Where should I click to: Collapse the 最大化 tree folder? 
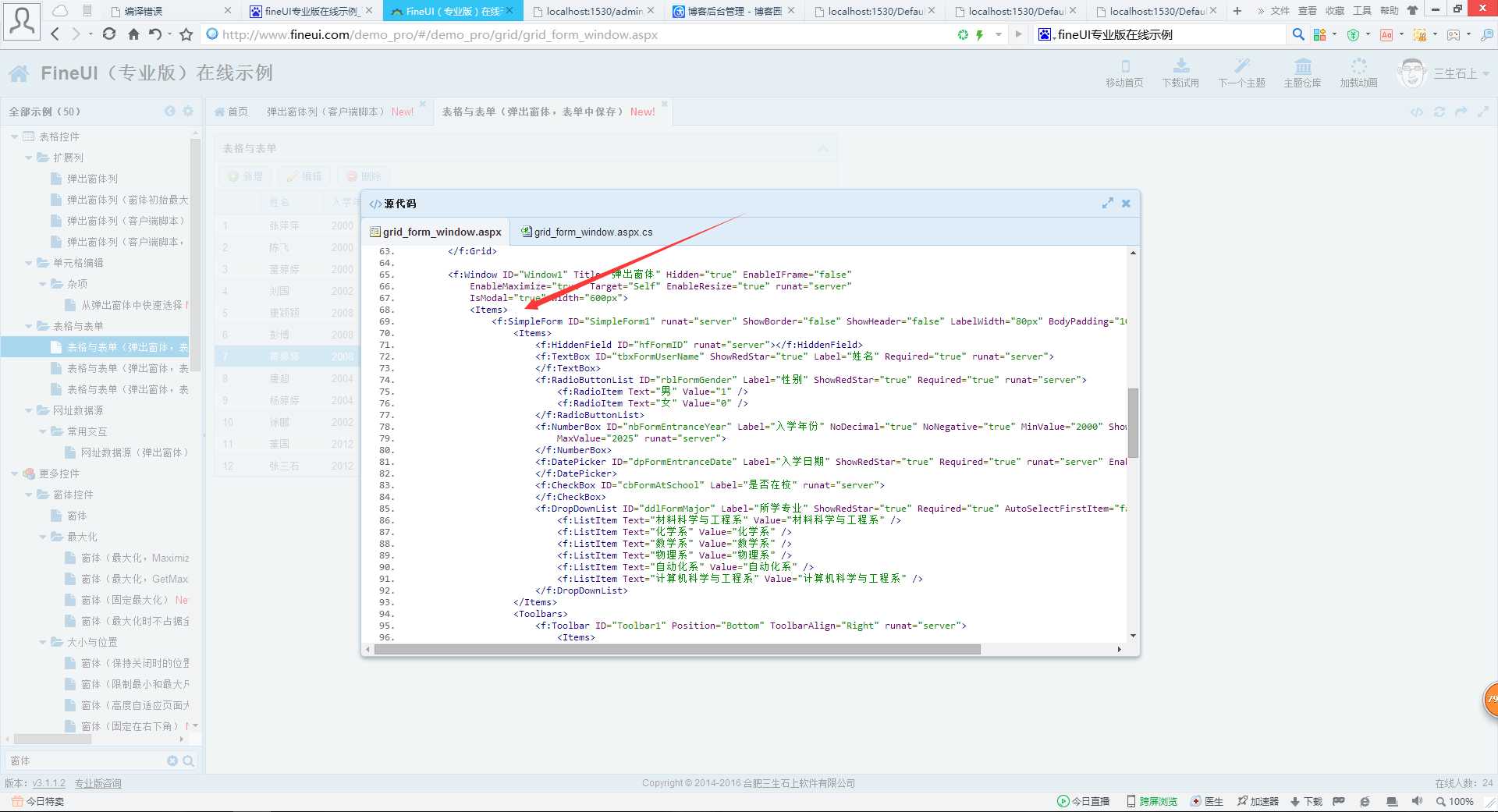pyautogui.click(x=43, y=537)
